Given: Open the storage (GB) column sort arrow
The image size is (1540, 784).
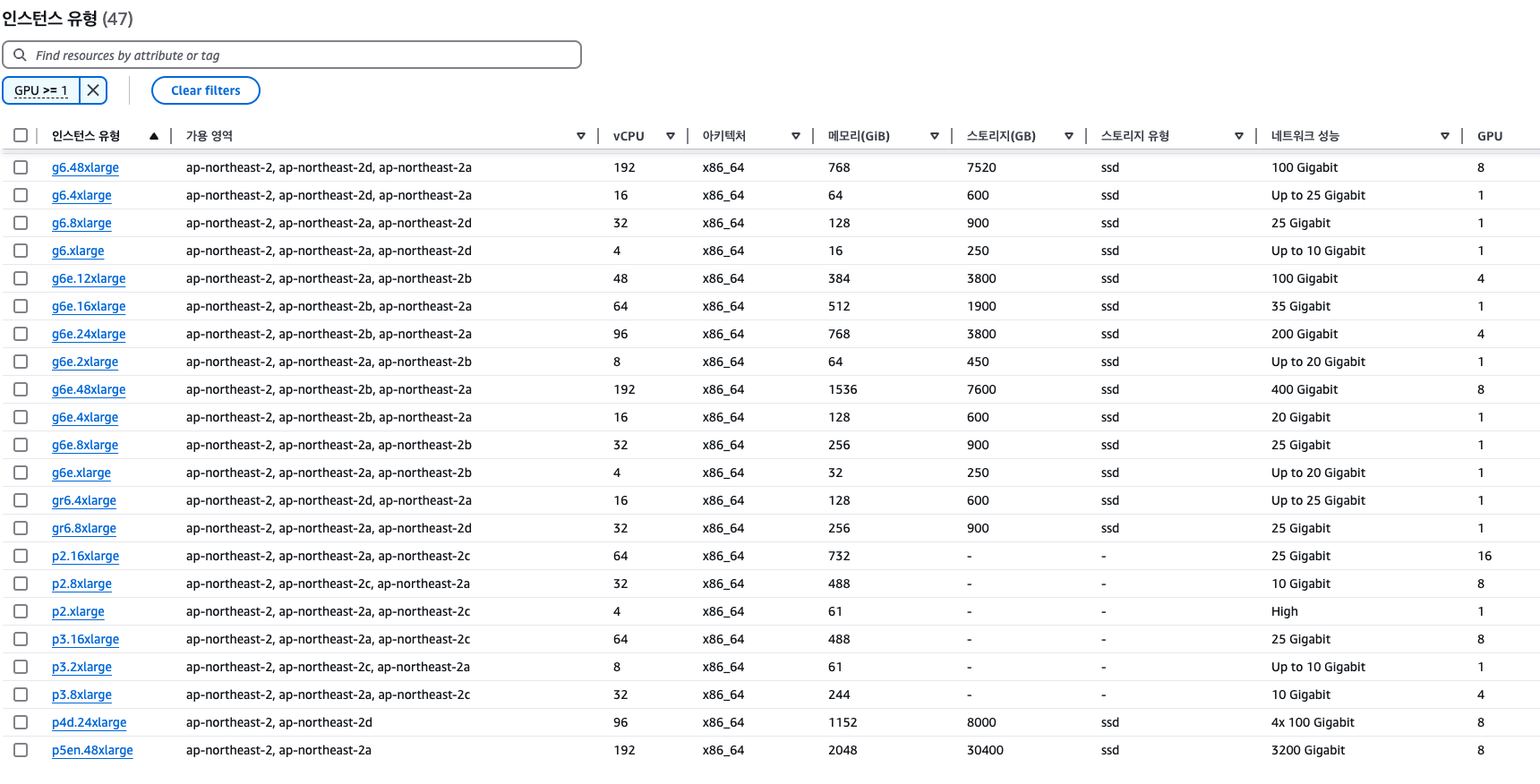Looking at the screenshot, I should [x=1069, y=136].
